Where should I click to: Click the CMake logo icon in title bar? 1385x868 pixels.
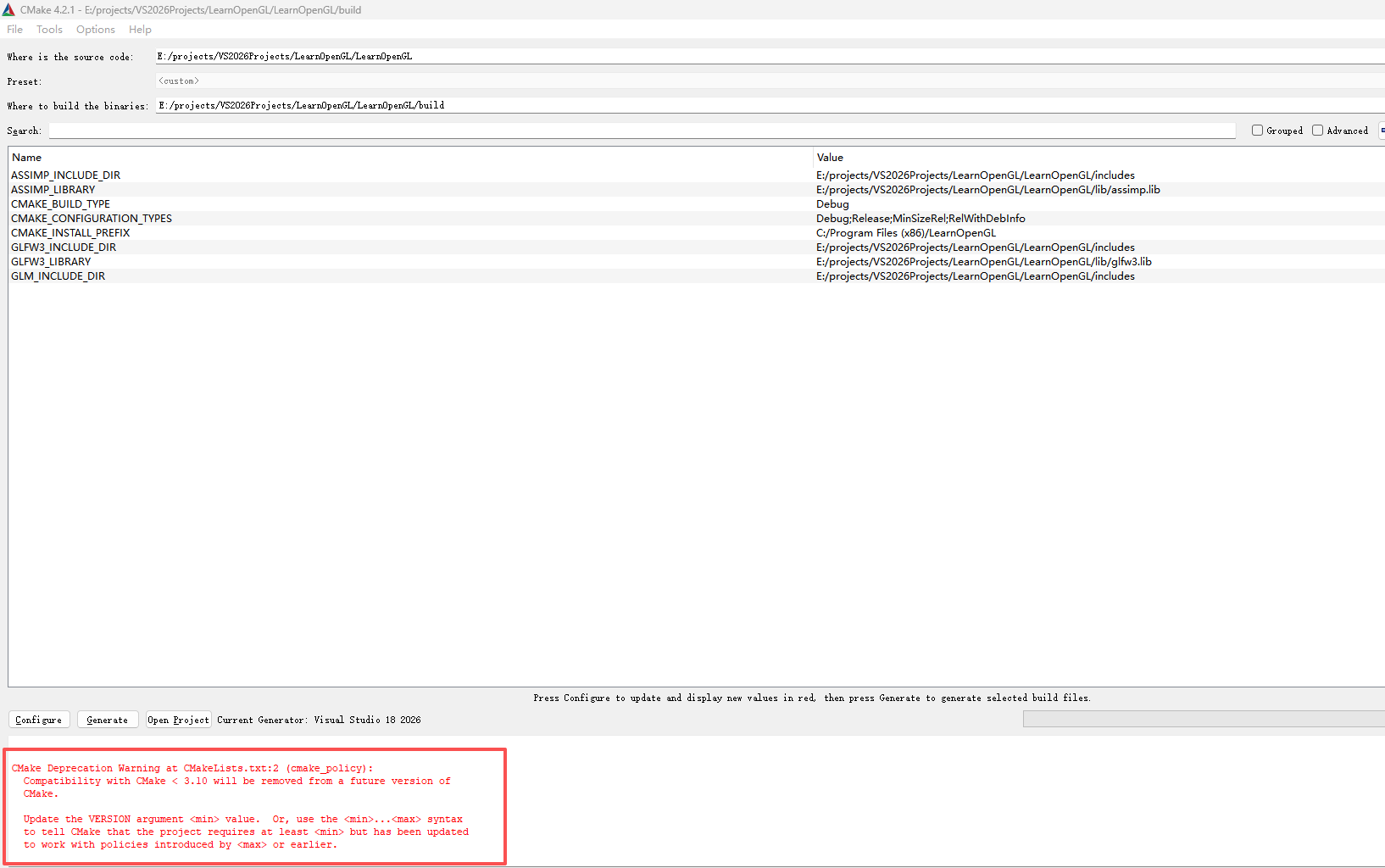tap(8, 10)
